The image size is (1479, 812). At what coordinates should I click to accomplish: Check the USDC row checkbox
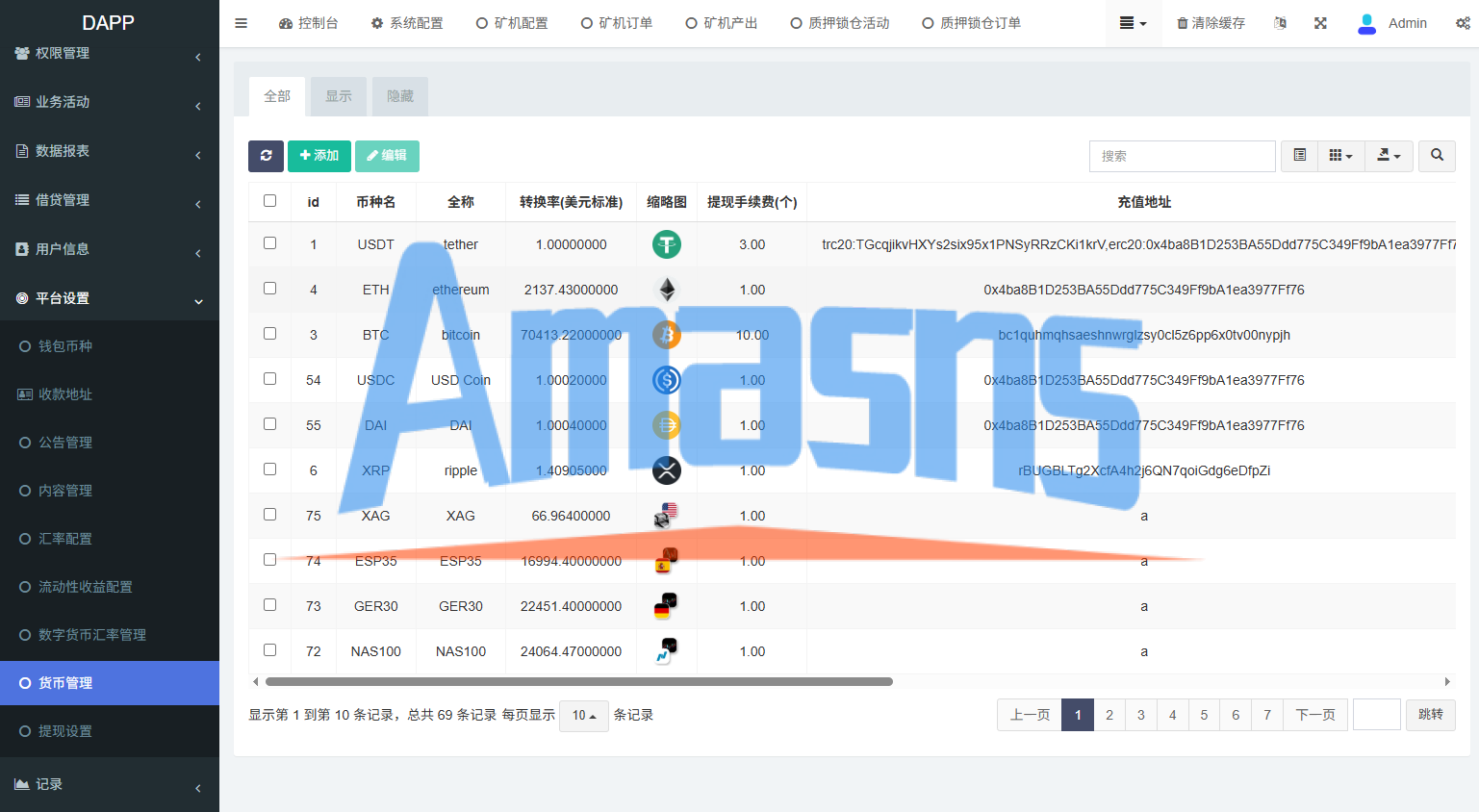269,379
